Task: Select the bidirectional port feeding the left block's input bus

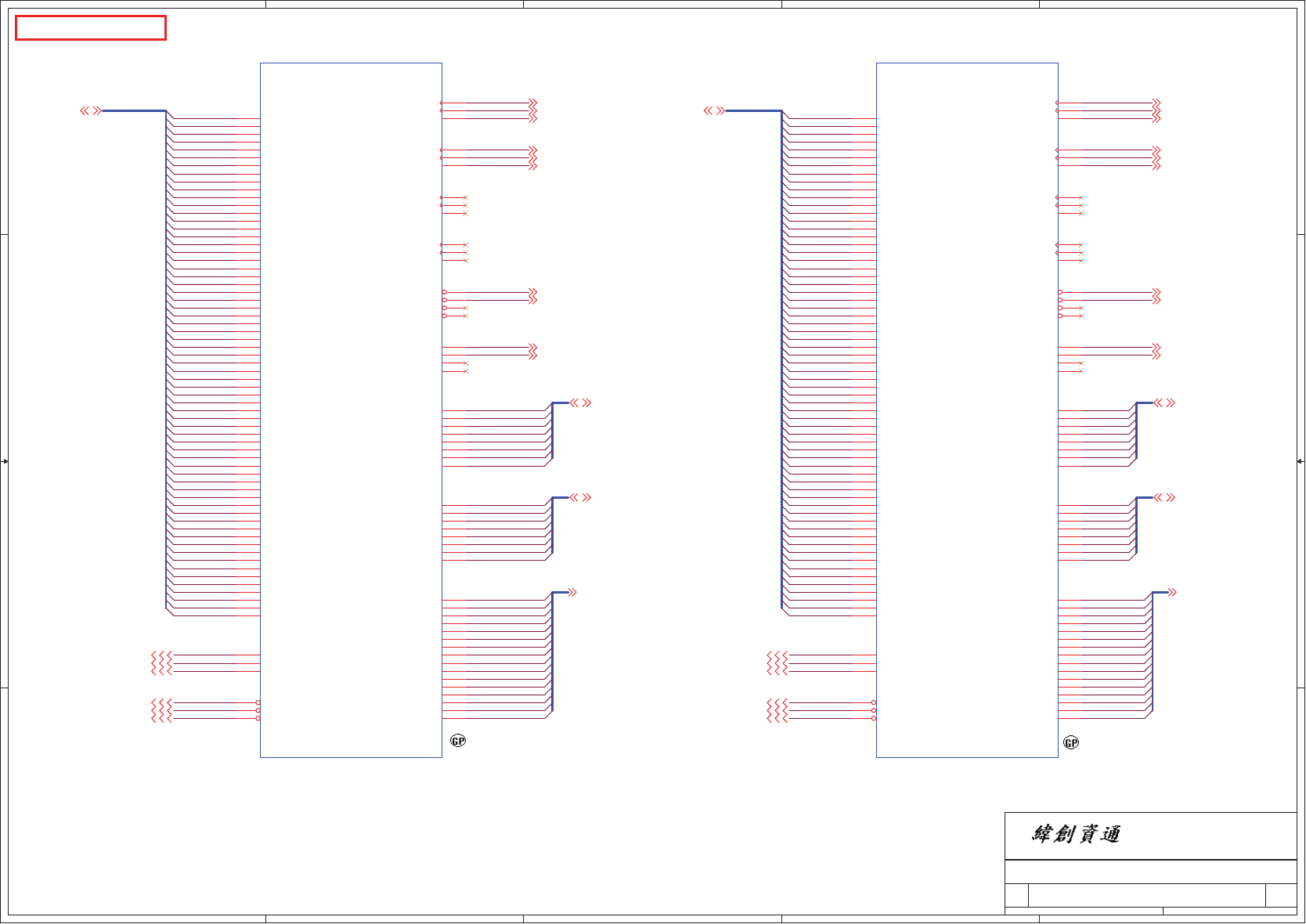Action: (x=91, y=111)
